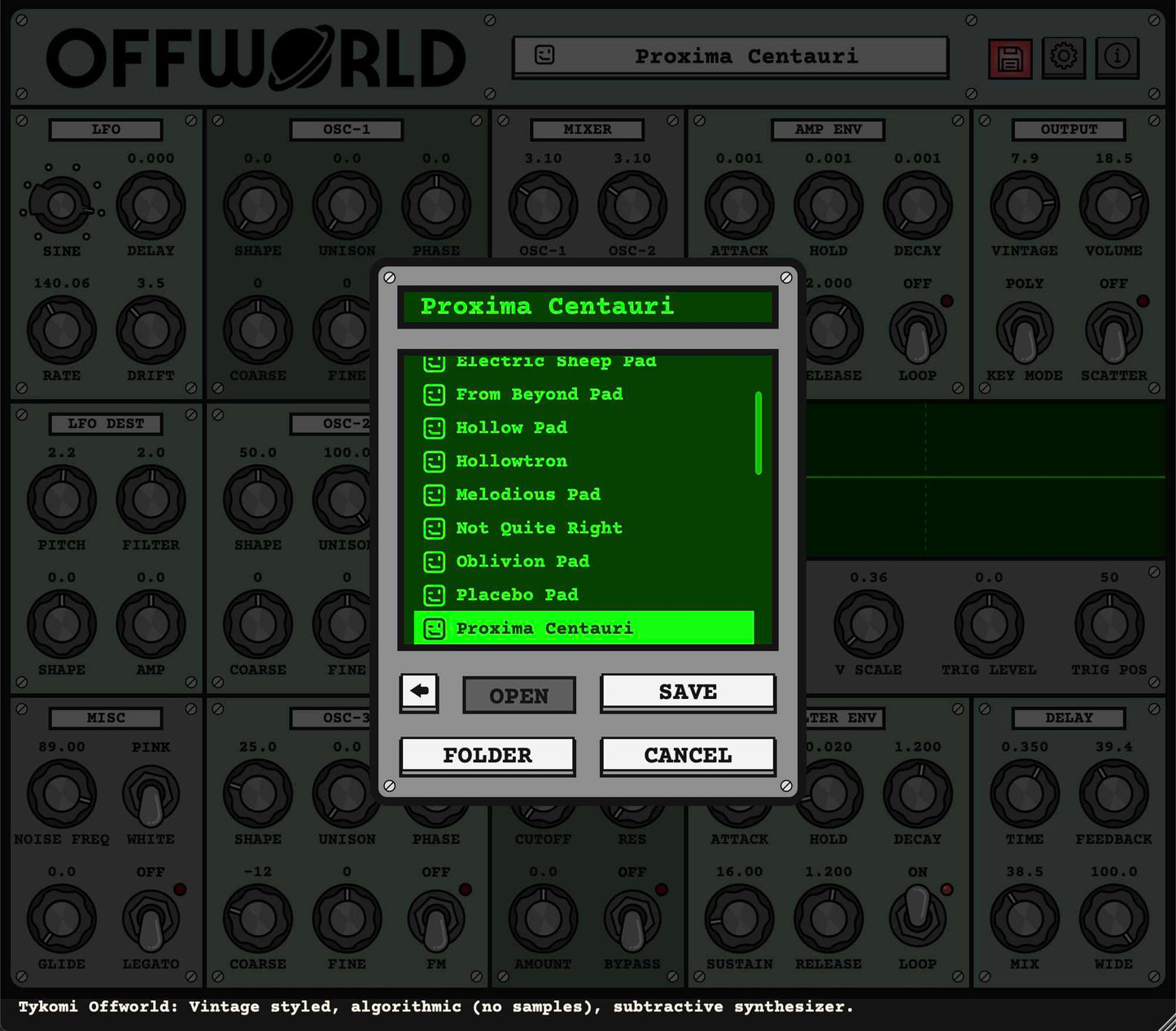Viewport: 1176px width, 1031px height.
Task: Click the icon beside Proxima Centauri list entry
Action: [x=435, y=628]
